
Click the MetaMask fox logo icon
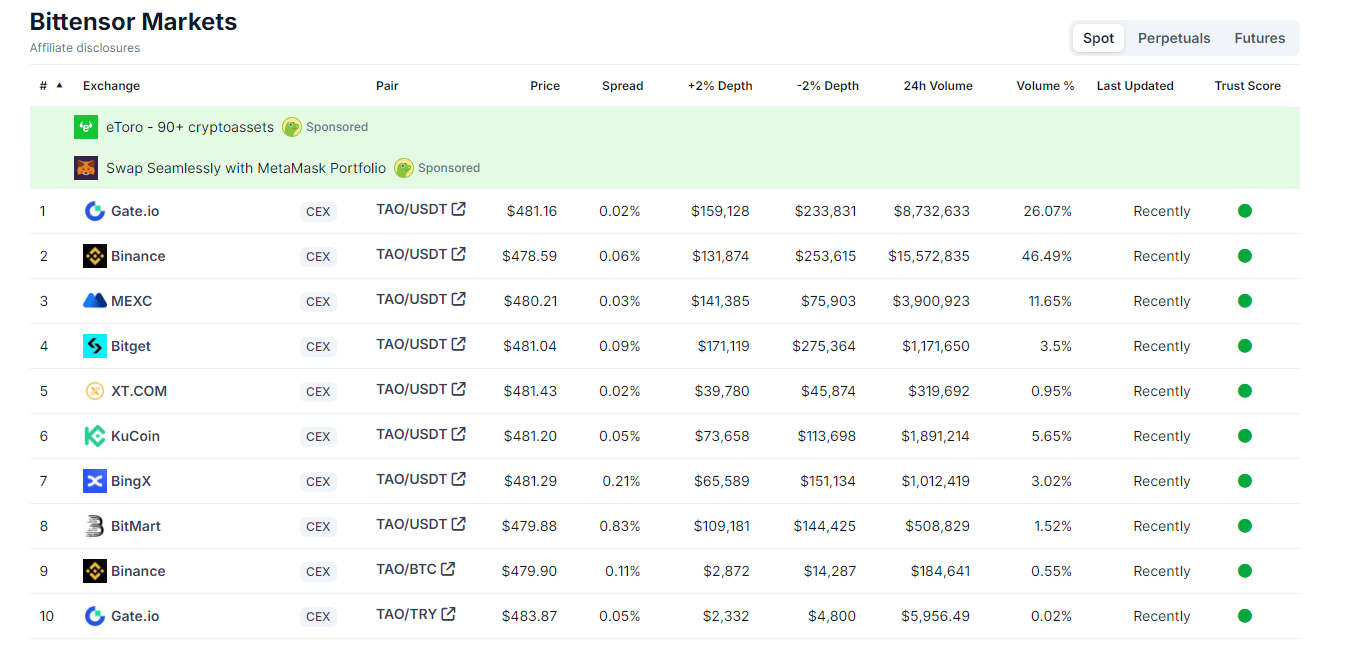coord(86,168)
